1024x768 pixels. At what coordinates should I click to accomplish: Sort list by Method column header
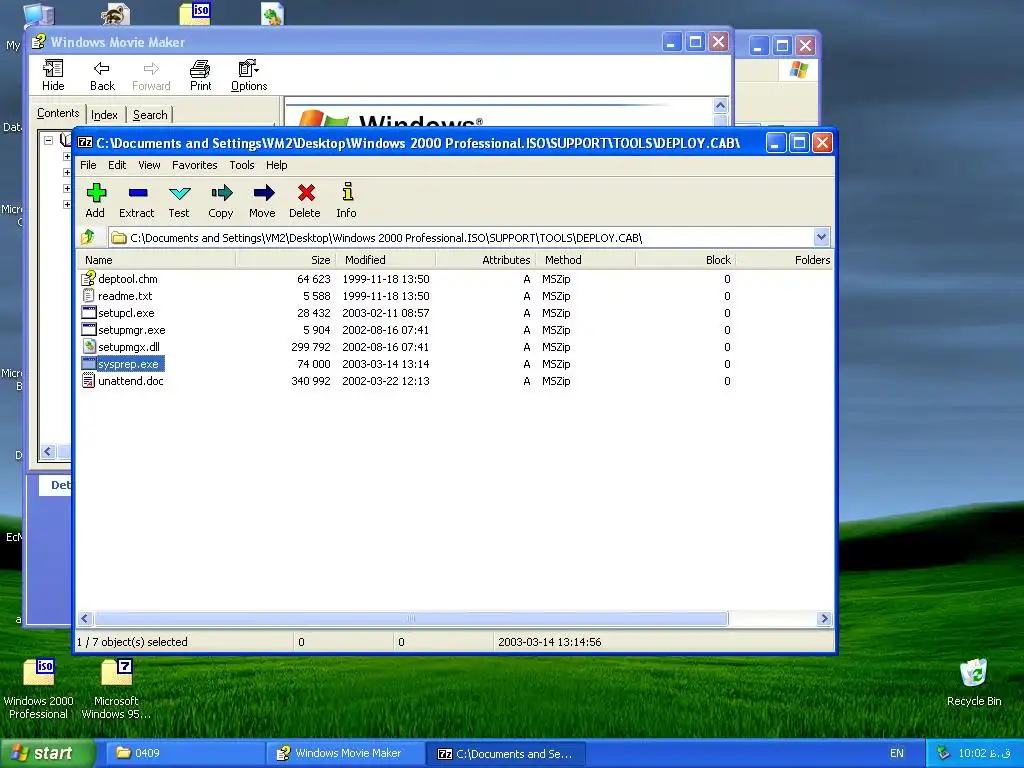click(x=586, y=260)
